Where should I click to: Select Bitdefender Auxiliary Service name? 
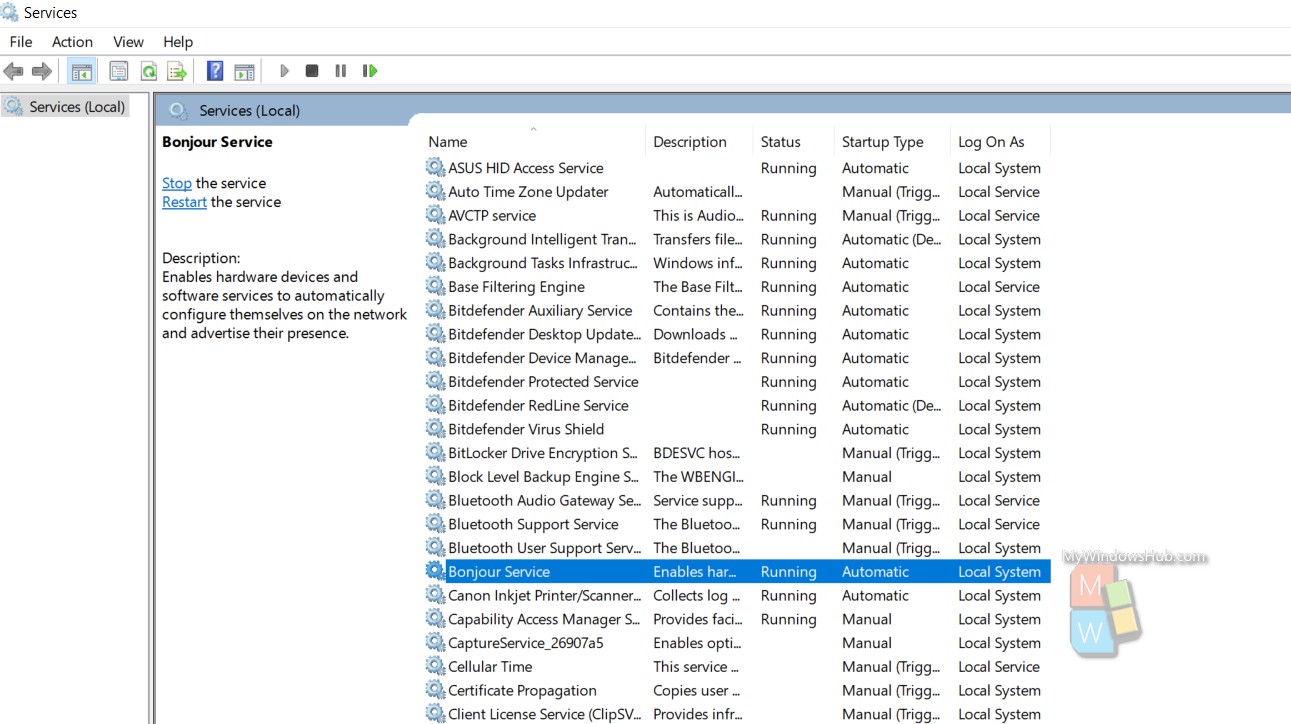tap(540, 310)
